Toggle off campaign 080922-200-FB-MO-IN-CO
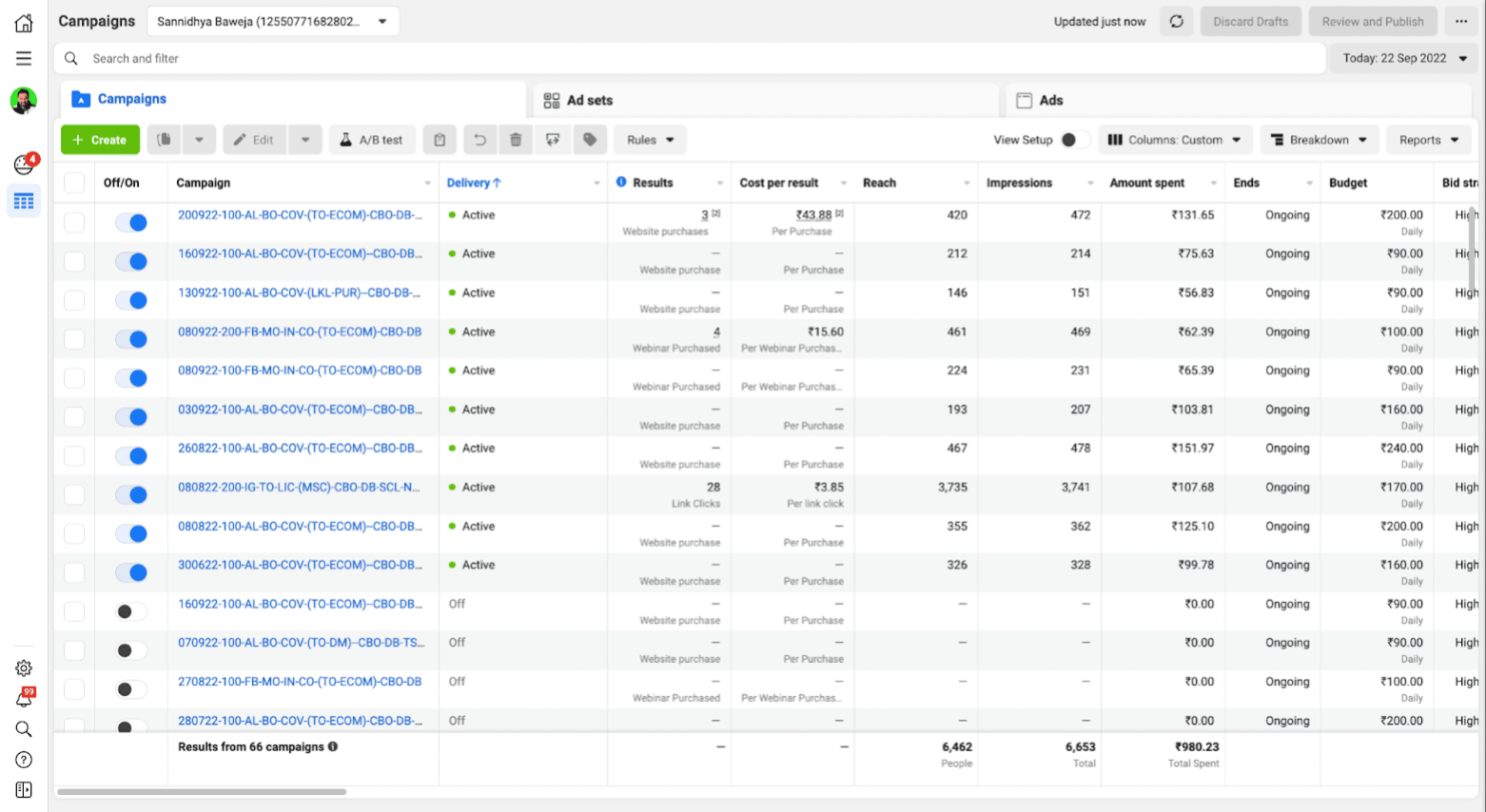Image resolution: width=1486 pixels, height=812 pixels. point(131,339)
